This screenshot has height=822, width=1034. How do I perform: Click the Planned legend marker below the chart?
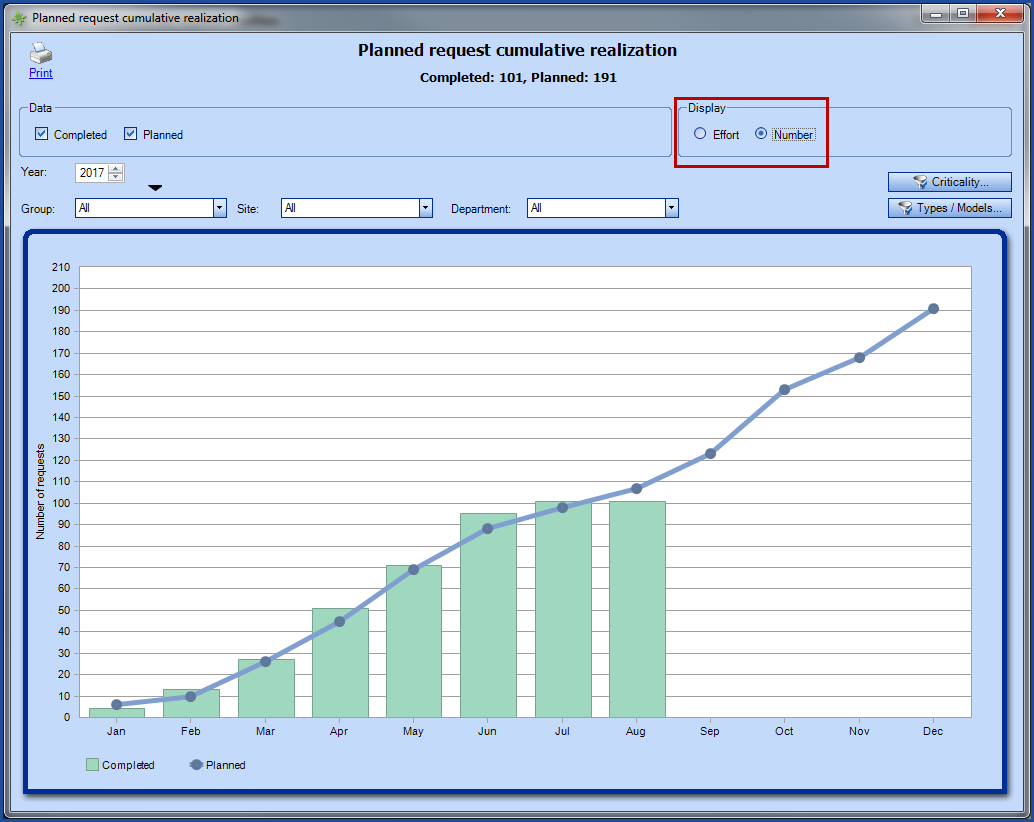coord(198,765)
